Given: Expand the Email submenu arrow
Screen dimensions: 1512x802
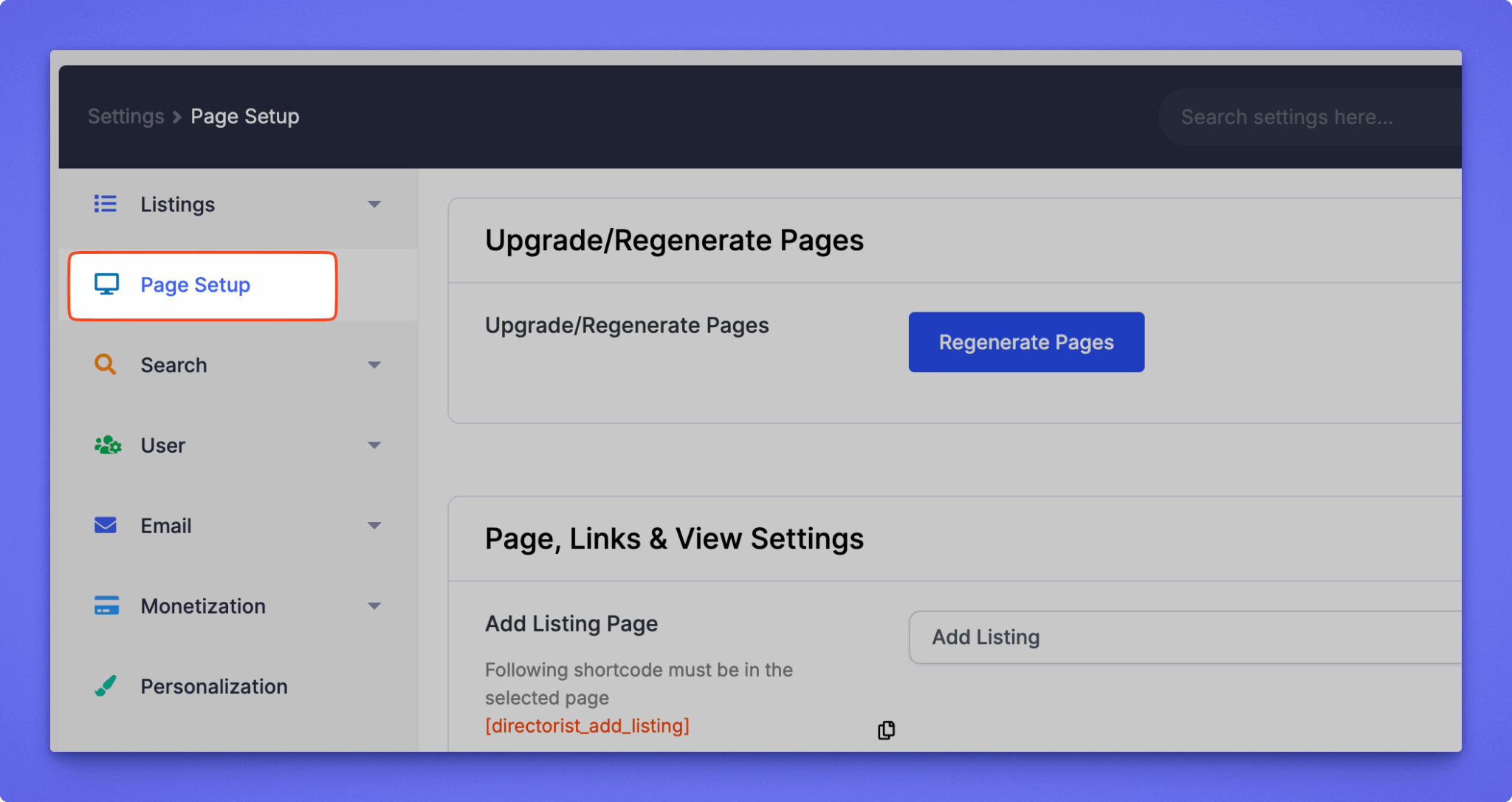Looking at the screenshot, I should pyautogui.click(x=374, y=526).
